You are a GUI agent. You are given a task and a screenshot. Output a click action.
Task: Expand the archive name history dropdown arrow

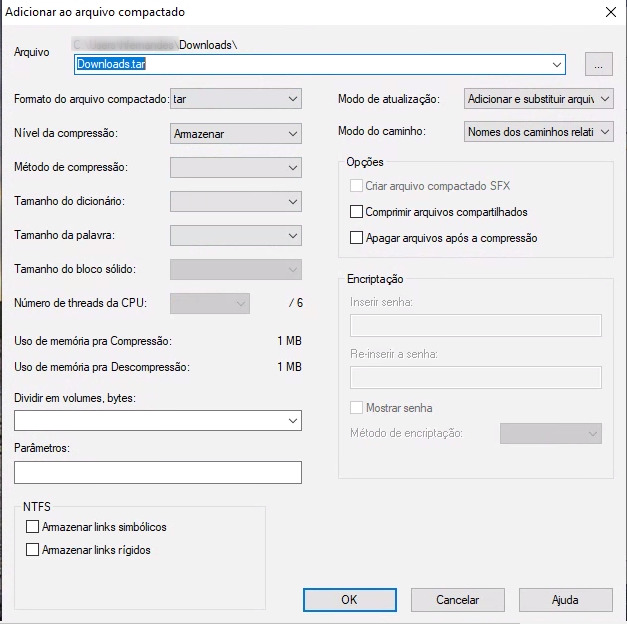[x=557, y=64]
